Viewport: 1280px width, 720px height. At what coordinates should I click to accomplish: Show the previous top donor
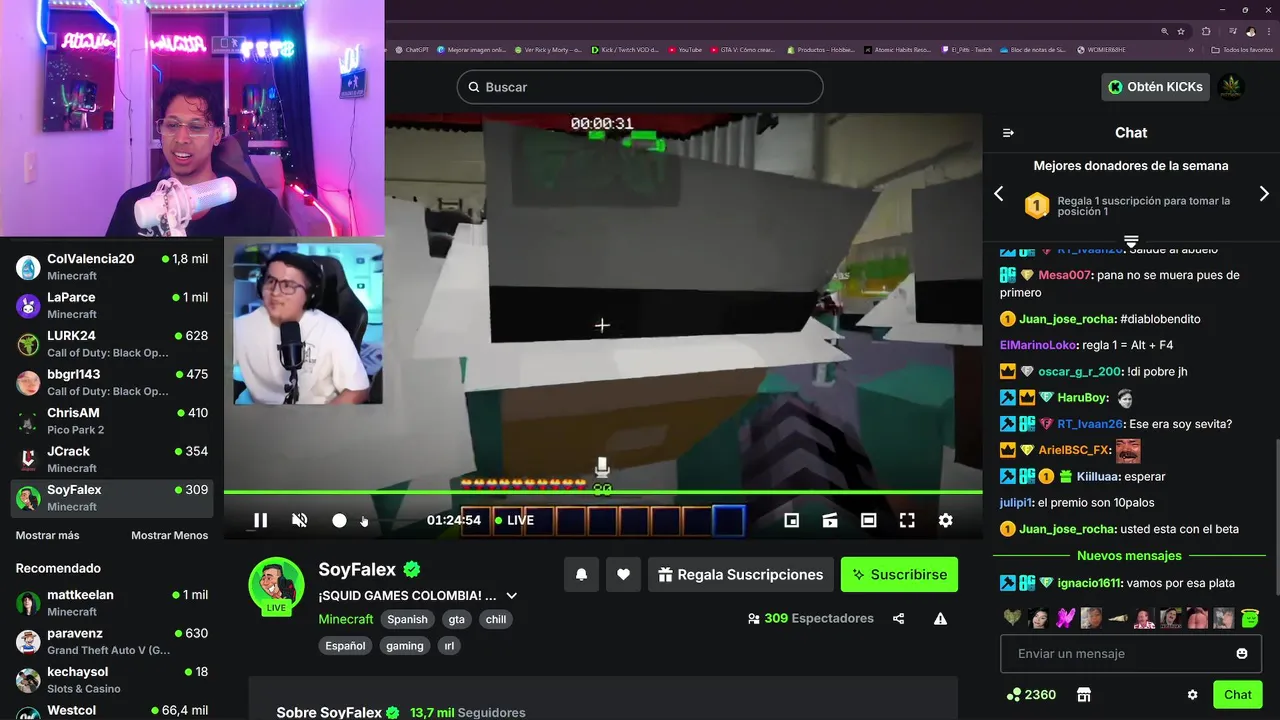point(998,193)
